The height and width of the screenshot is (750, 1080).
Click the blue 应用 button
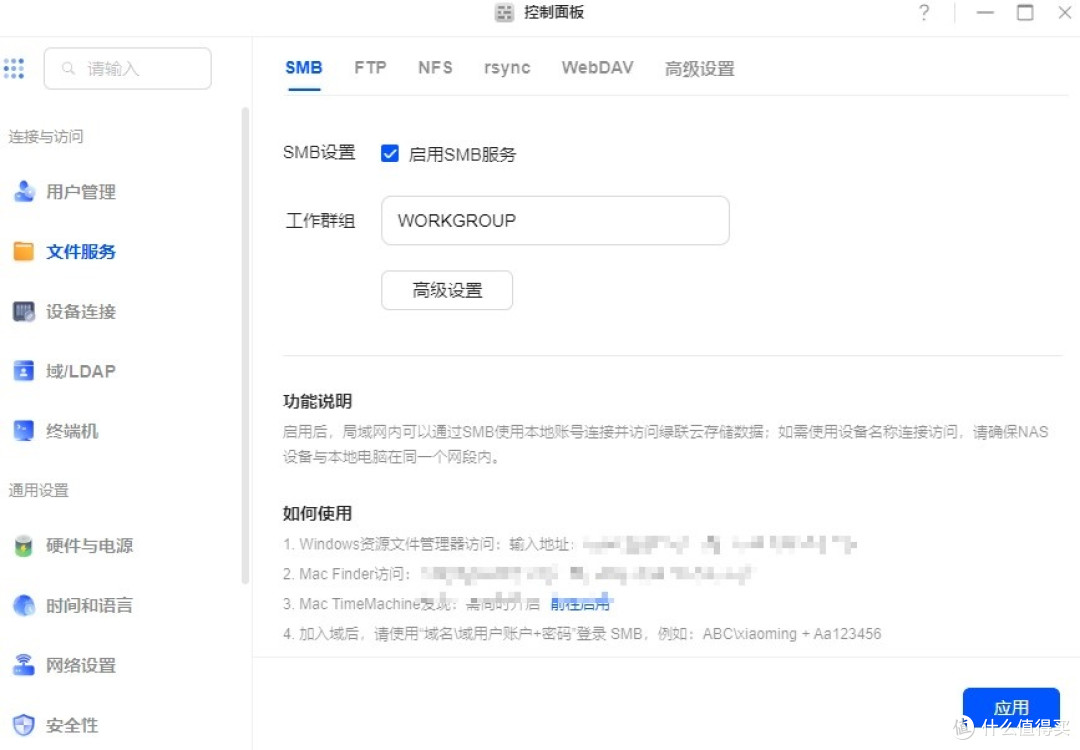tap(1011, 707)
